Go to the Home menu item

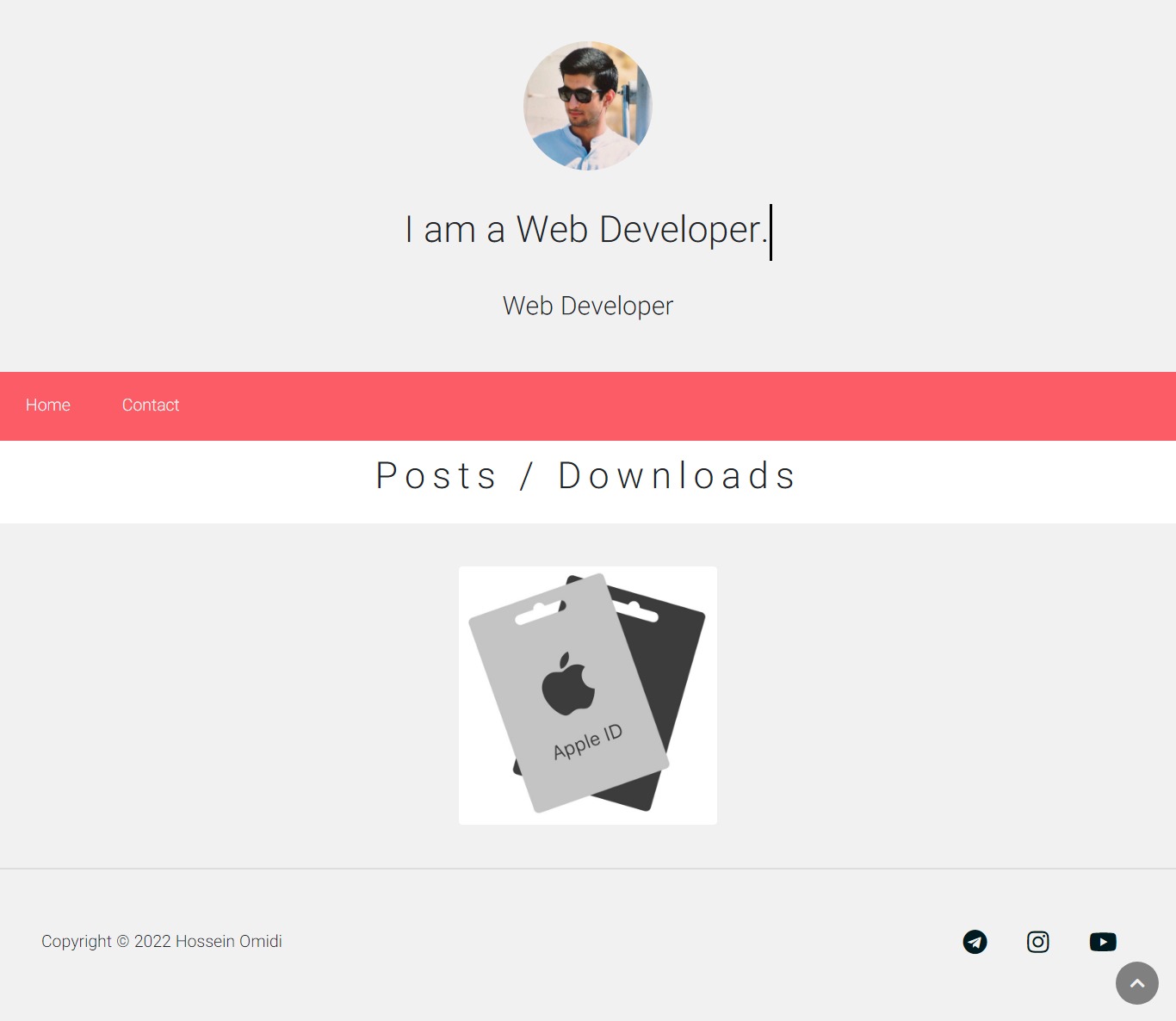pyautogui.click(x=48, y=405)
